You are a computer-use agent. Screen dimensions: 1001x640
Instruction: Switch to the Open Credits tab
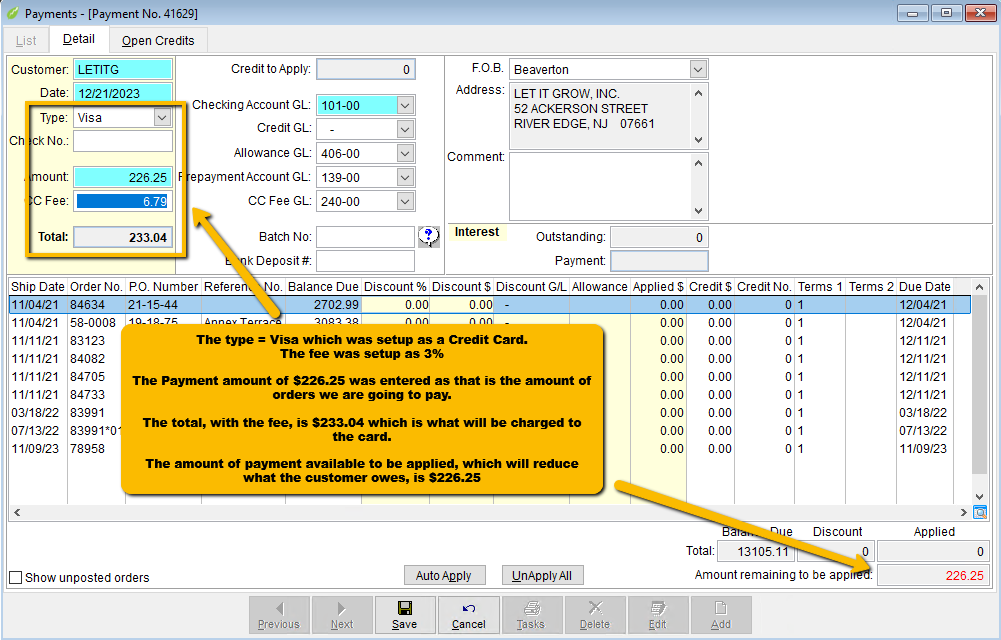pos(158,41)
